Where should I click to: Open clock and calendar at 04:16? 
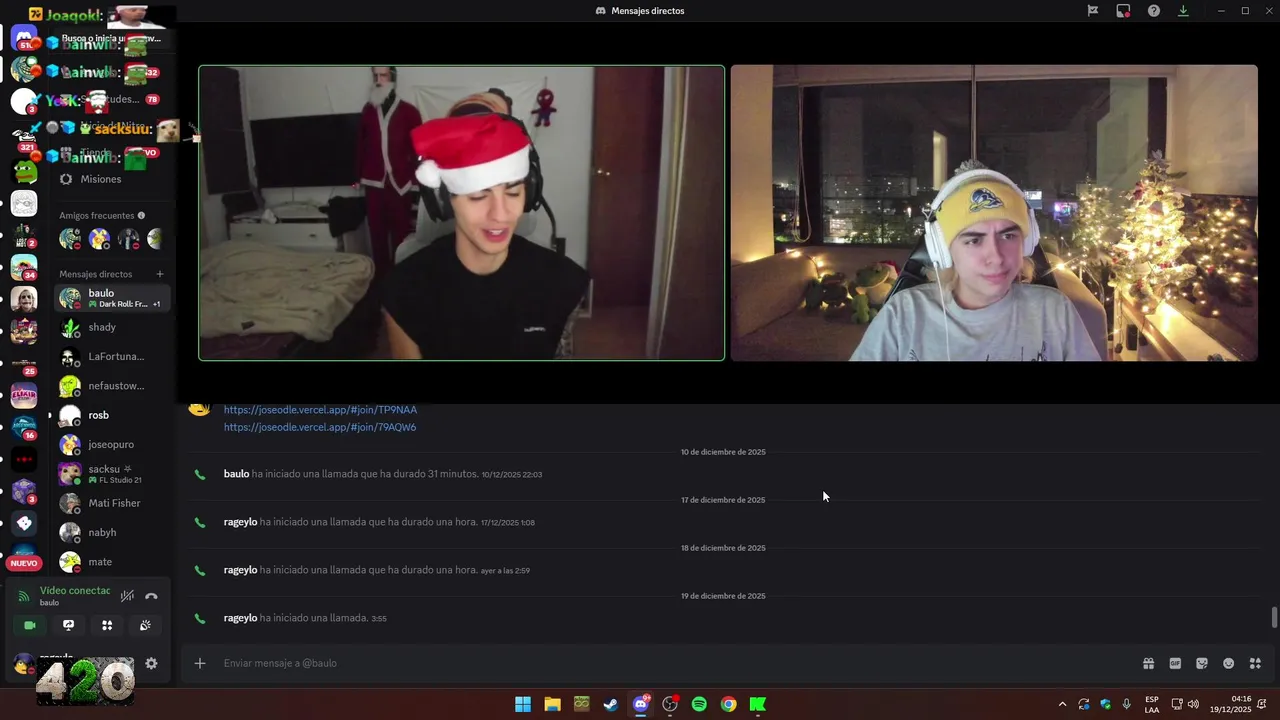[1231, 704]
